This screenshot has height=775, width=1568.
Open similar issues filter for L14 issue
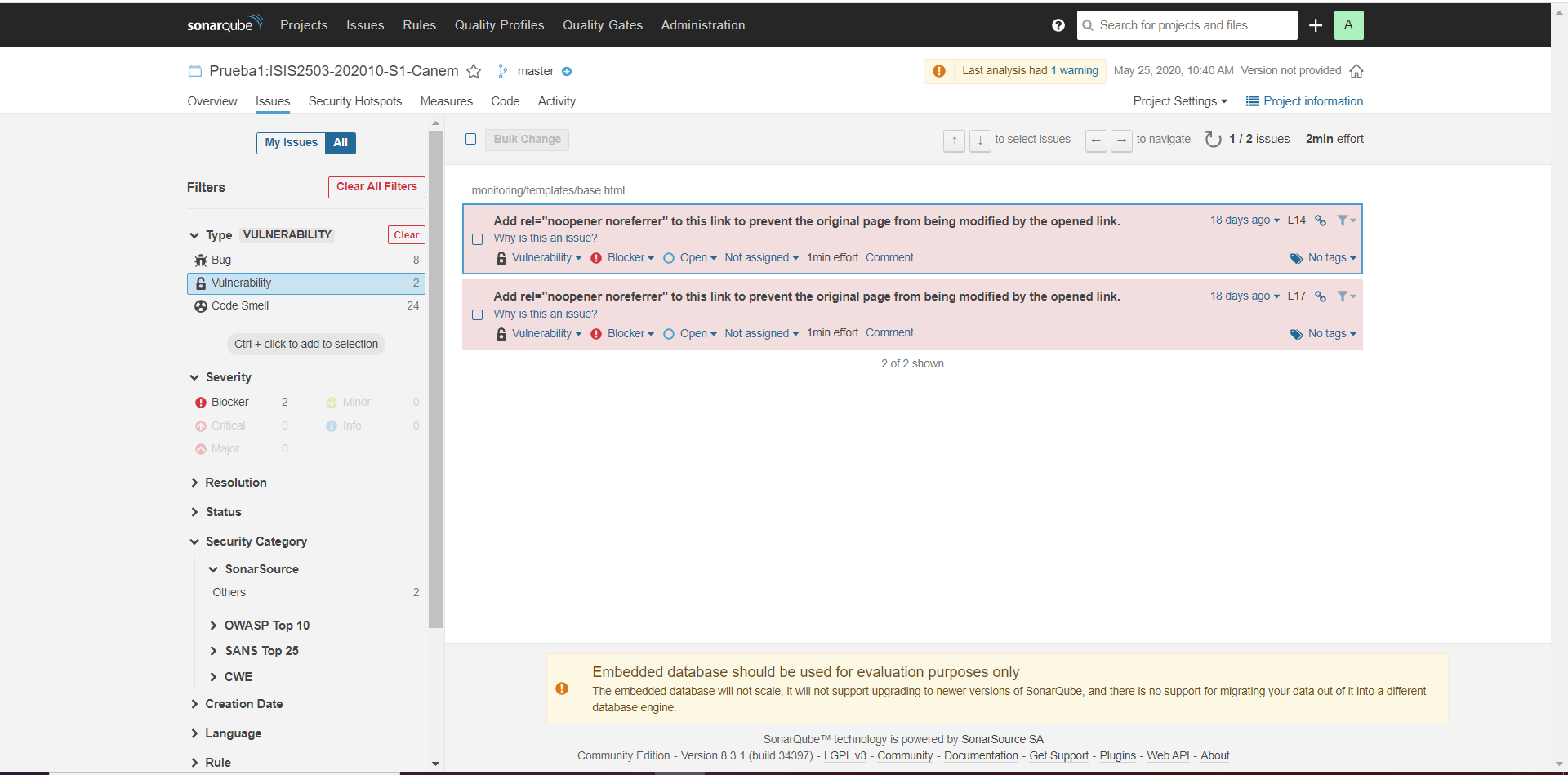[1346, 220]
